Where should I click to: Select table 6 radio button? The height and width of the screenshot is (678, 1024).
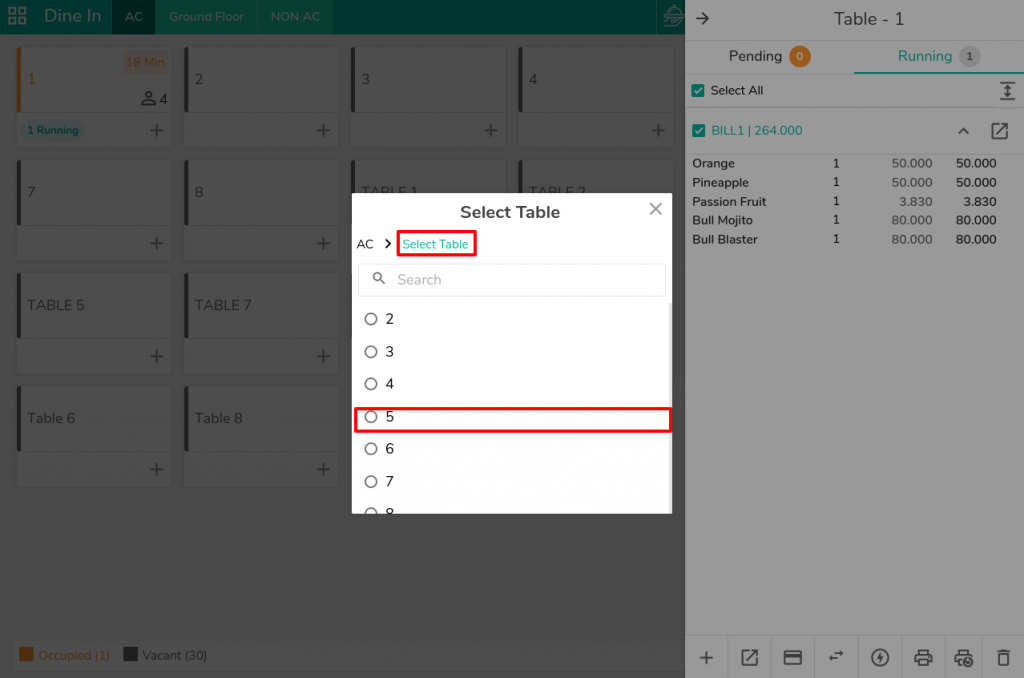click(x=371, y=449)
